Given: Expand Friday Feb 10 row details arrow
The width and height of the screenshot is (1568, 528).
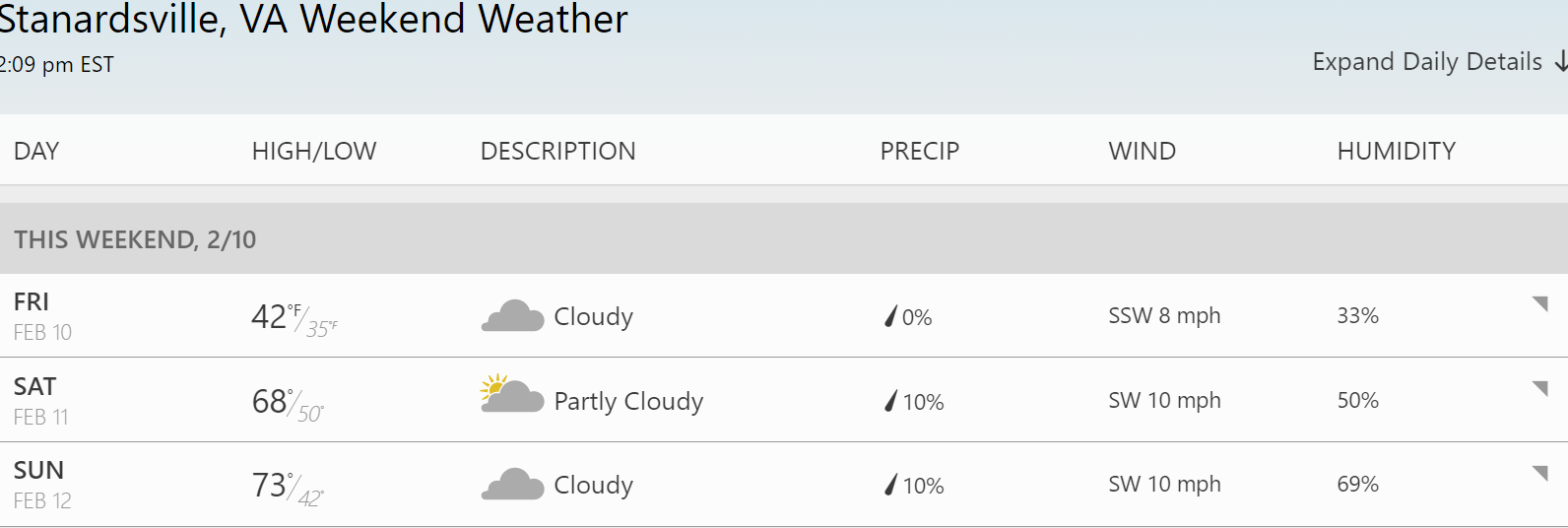Looking at the screenshot, I should (1540, 303).
